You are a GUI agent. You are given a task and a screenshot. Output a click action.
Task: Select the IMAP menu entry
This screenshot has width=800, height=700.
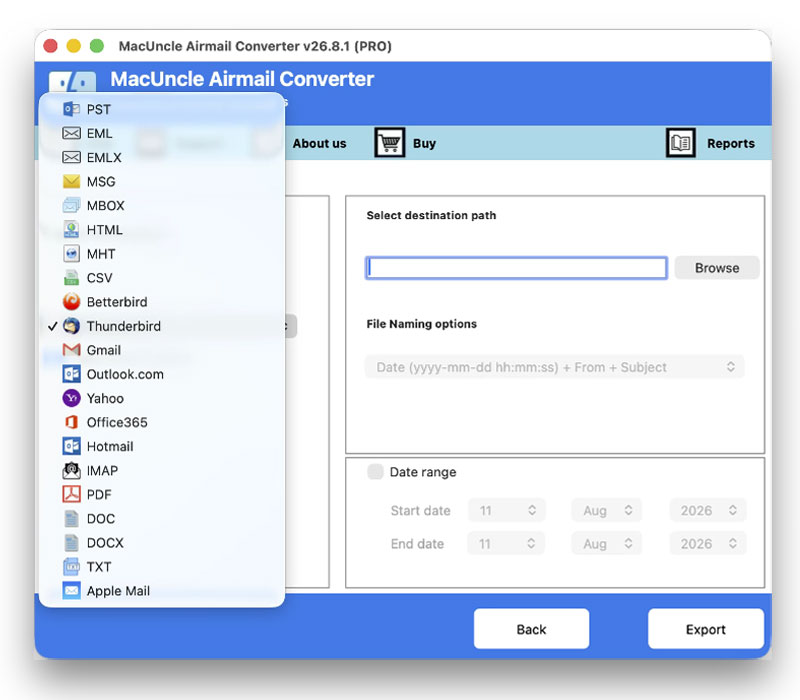pyautogui.click(x=162, y=470)
